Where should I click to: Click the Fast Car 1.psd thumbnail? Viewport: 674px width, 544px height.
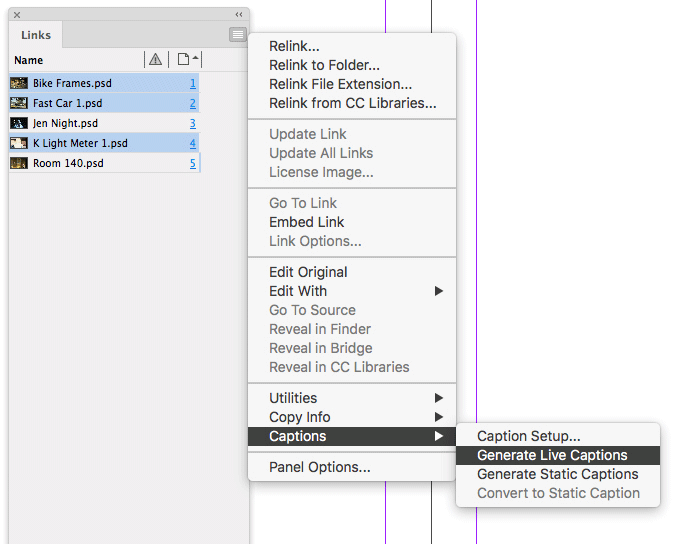point(19,103)
